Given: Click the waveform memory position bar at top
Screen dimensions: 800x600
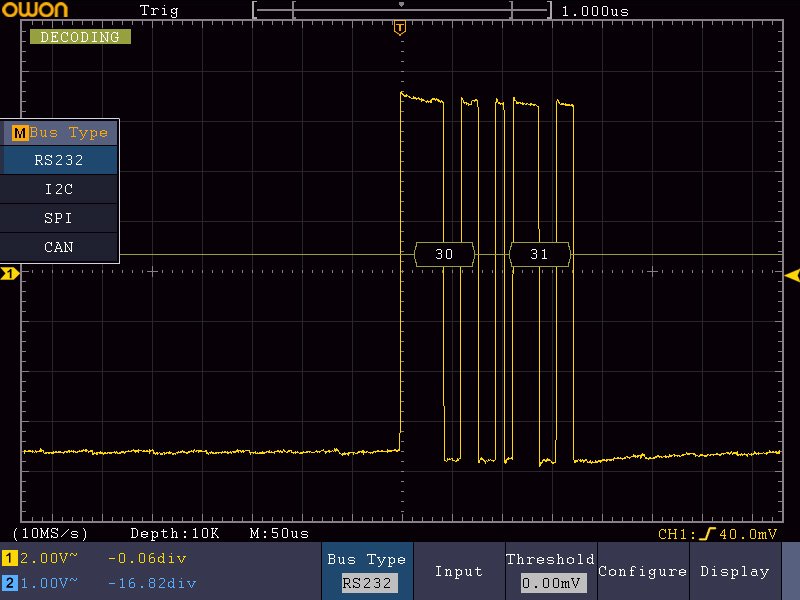Looking at the screenshot, I should 401,10.
